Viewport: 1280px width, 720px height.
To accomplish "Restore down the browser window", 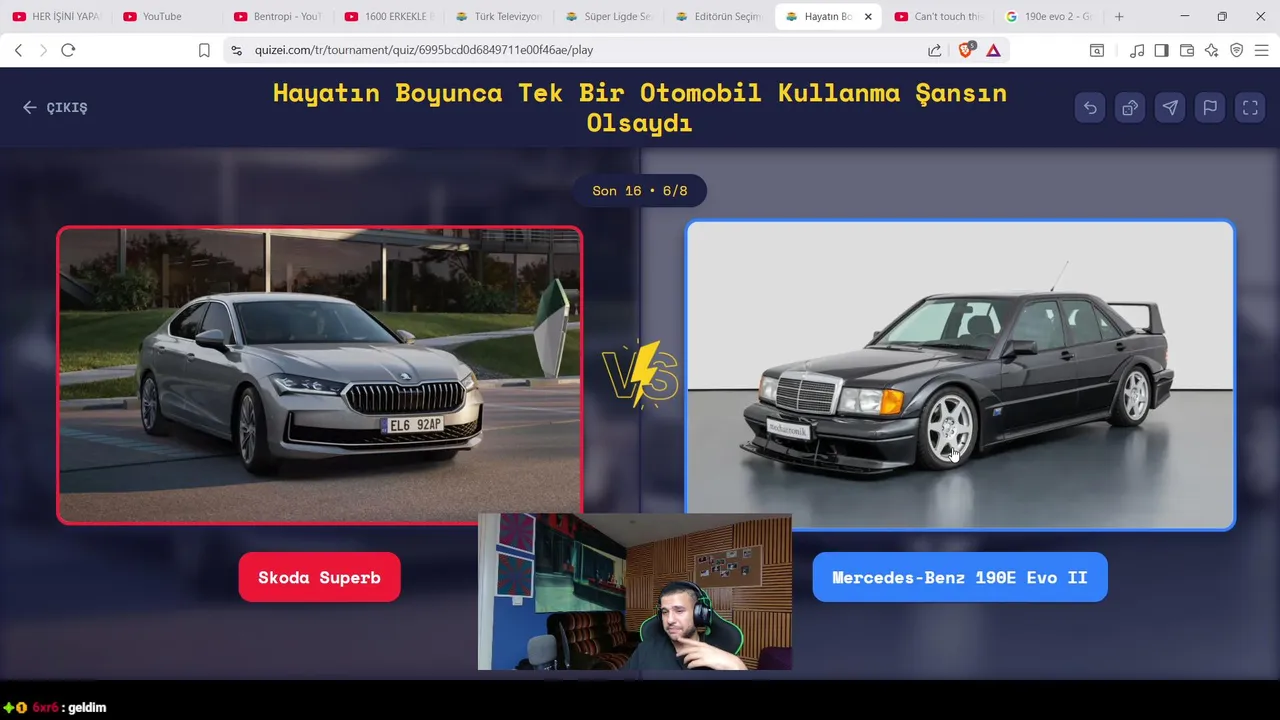I will click(x=1222, y=16).
